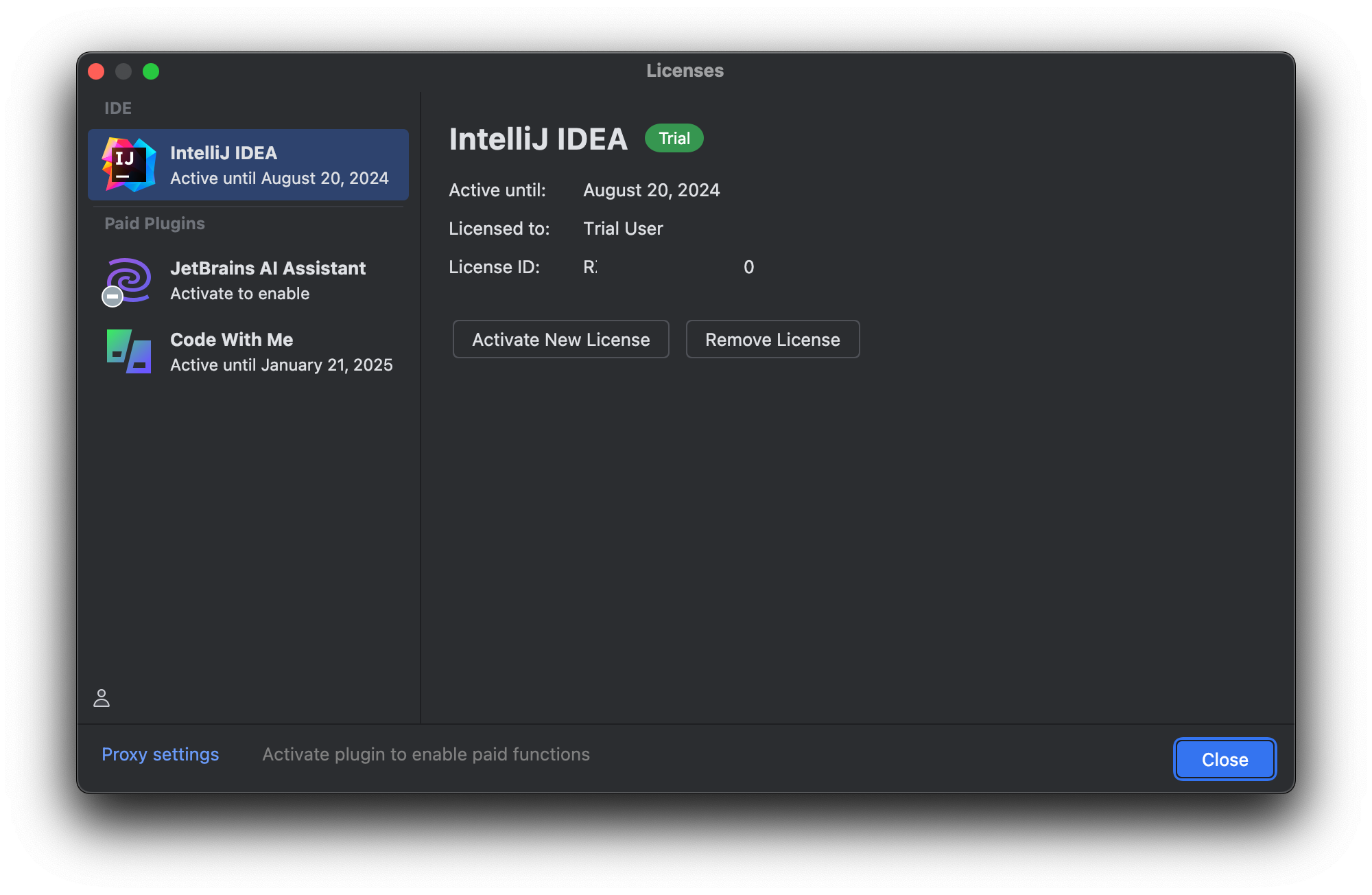The height and width of the screenshot is (895, 1372).
Task: Select JetBrains AI Assistant plugin entry
Action: coord(248,281)
